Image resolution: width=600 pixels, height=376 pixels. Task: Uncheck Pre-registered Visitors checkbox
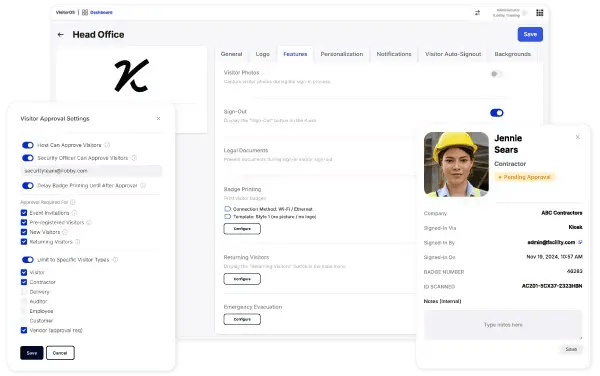tap(24, 222)
